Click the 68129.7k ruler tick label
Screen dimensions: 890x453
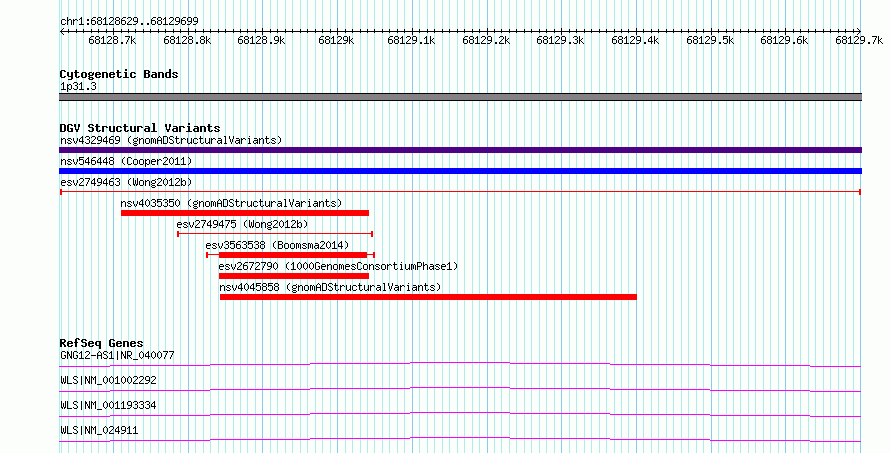coord(859,41)
